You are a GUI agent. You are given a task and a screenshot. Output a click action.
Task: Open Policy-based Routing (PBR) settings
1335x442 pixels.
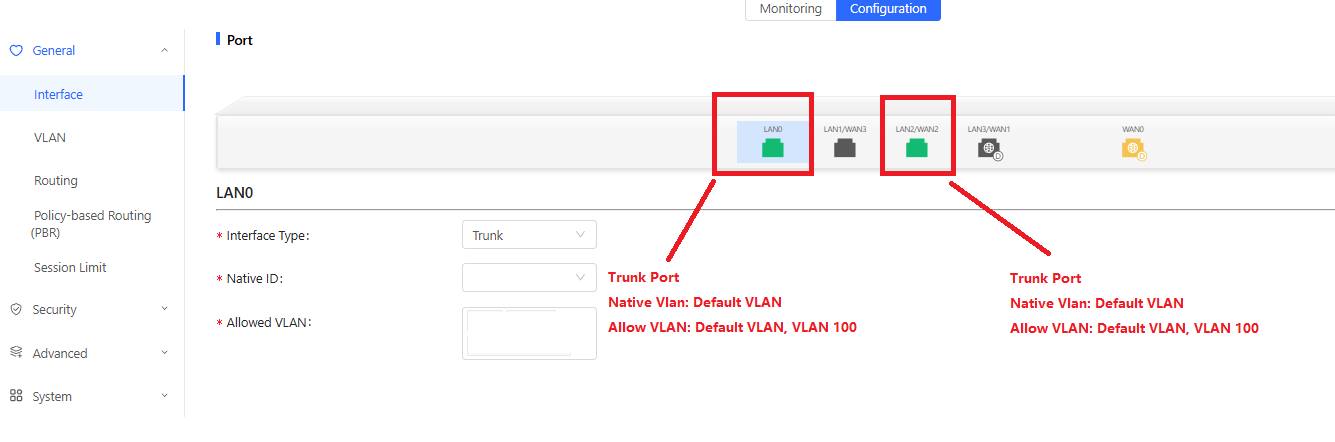[x=91, y=224]
